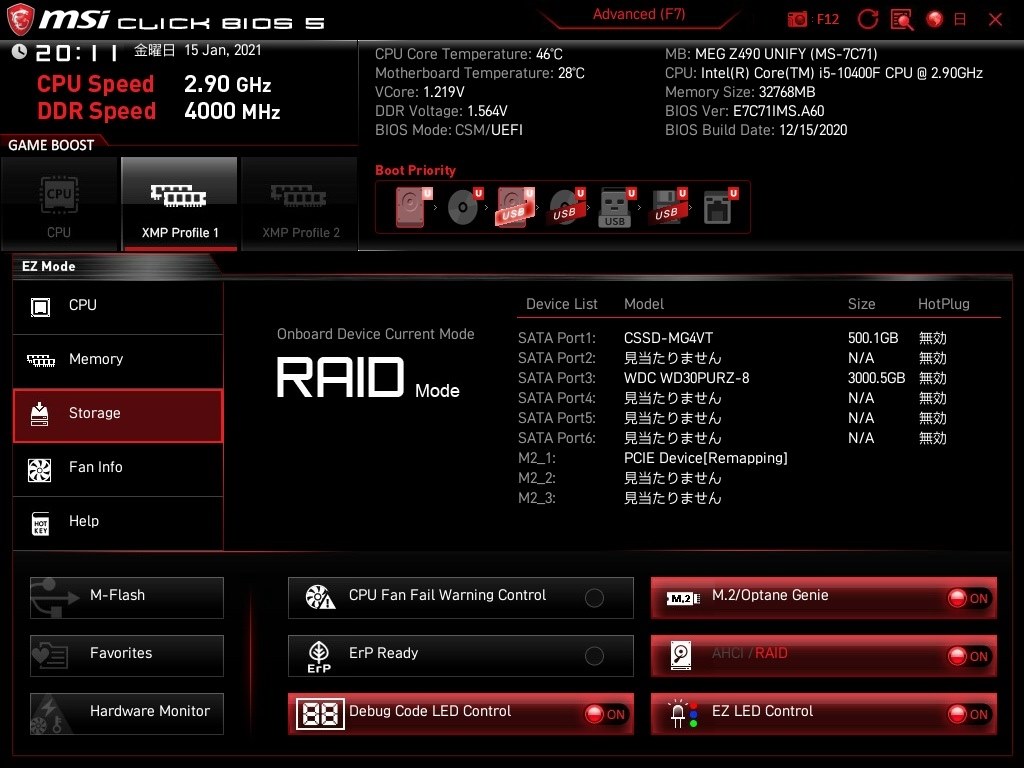Click the Device List column header

562,304
